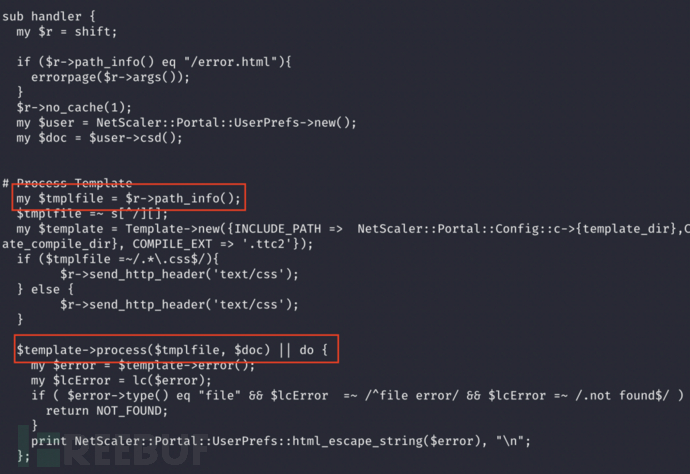Click the errorpage($r->args()) call
The image size is (690, 474).
(110, 77)
